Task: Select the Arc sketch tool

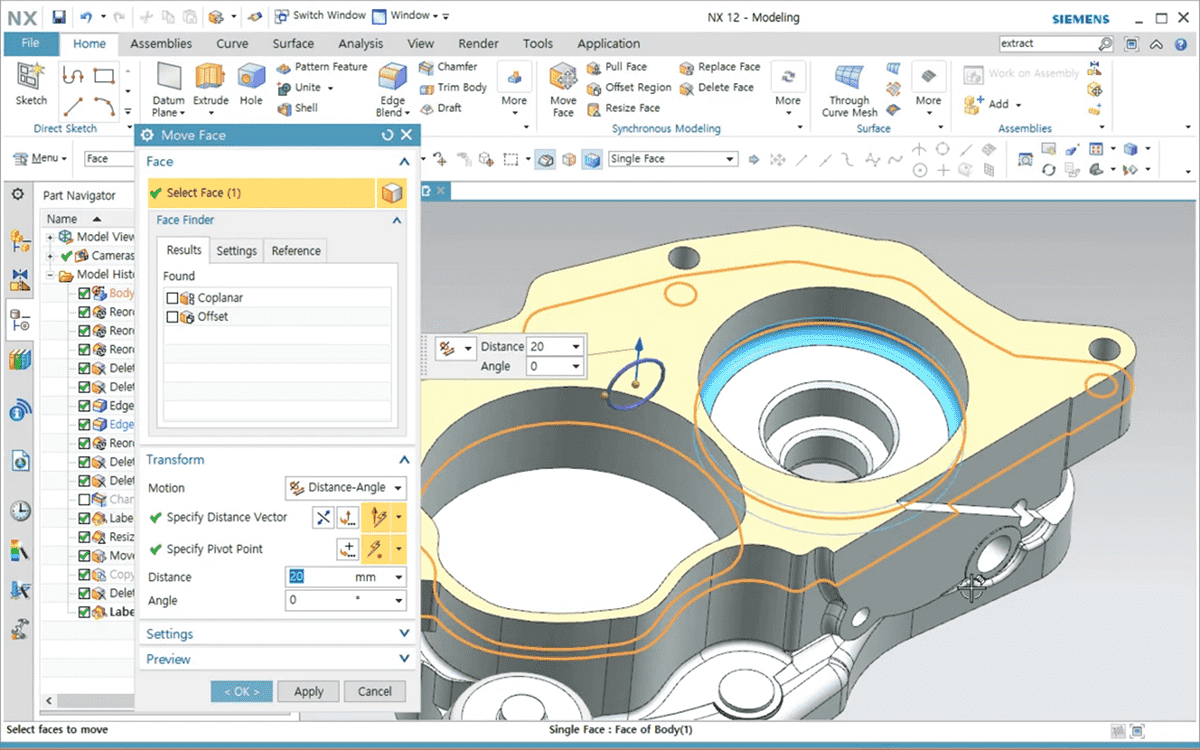Action: click(x=104, y=105)
